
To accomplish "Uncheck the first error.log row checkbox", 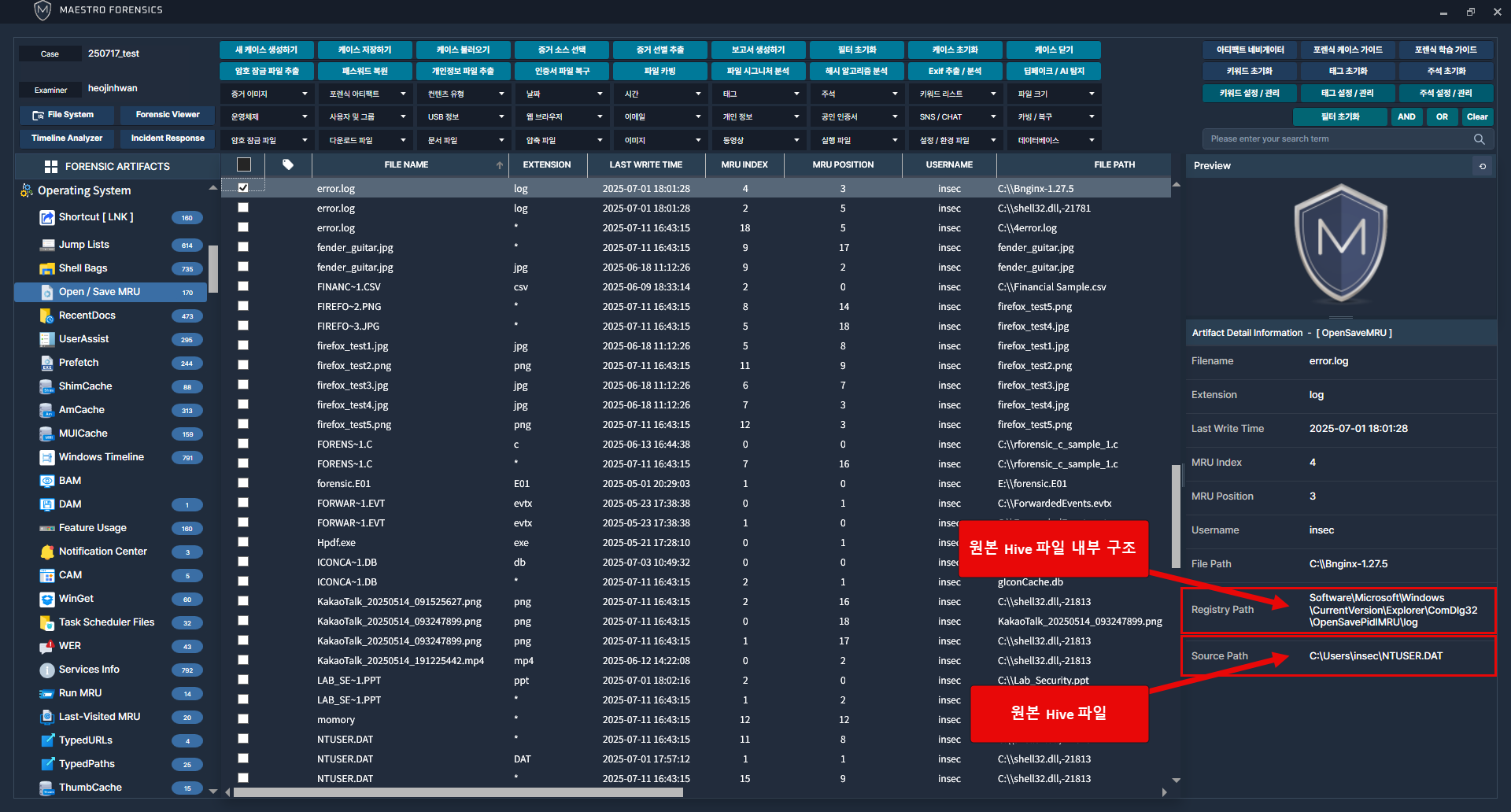I will pos(243,188).
